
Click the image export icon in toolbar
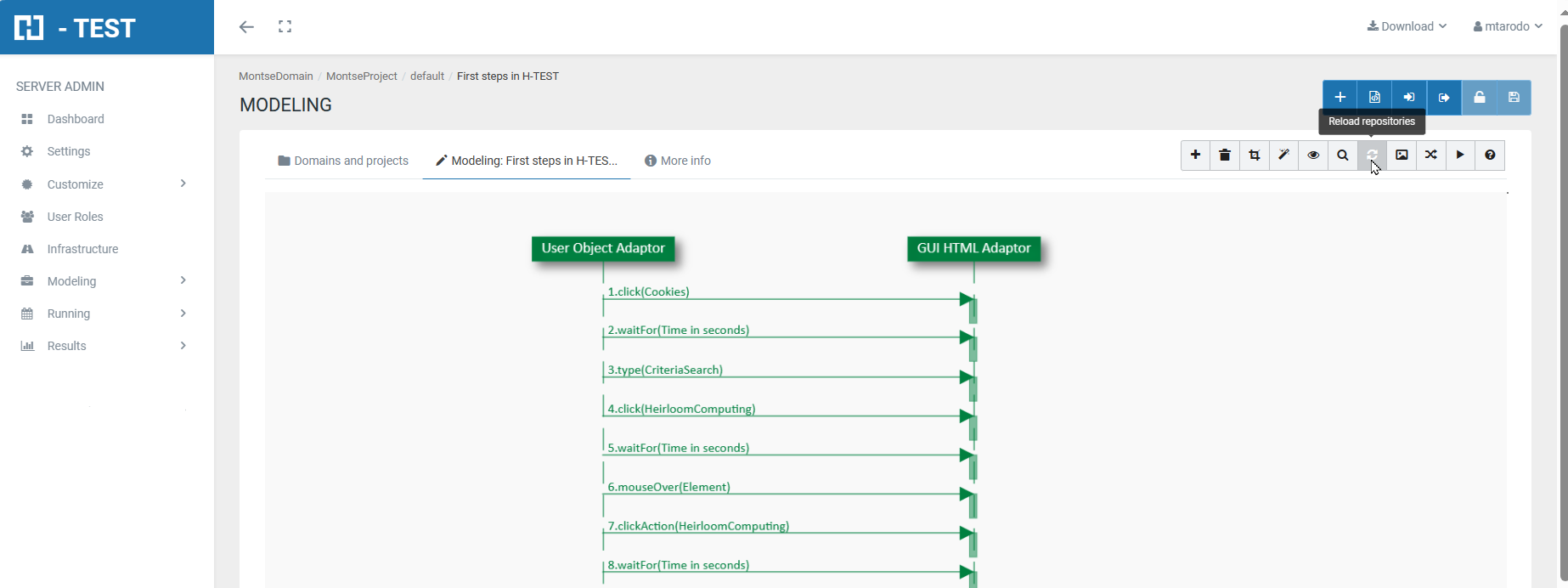click(1402, 155)
